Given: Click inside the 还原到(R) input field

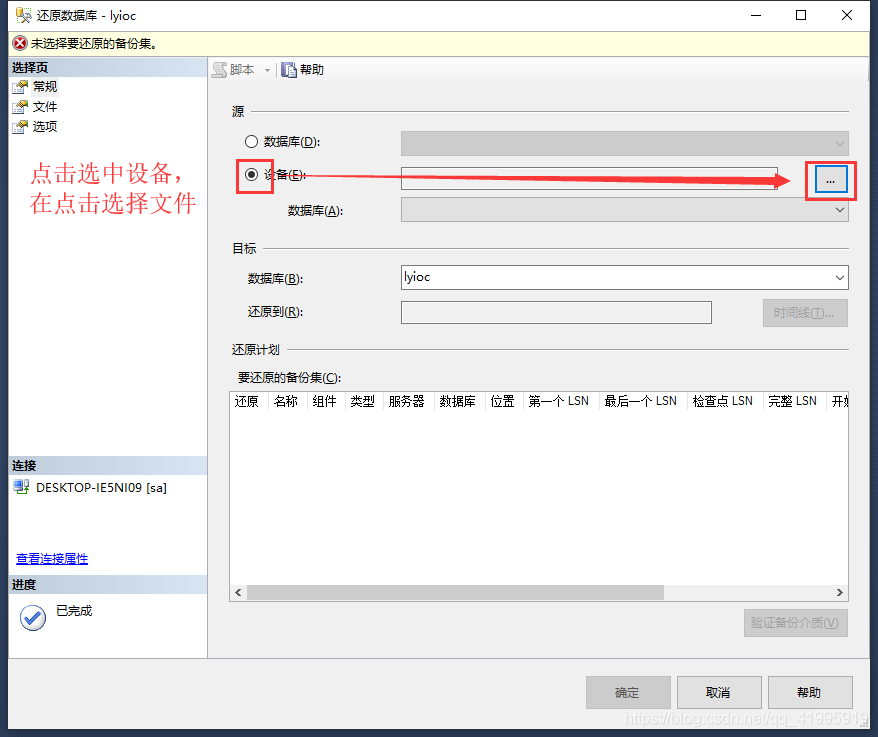Looking at the screenshot, I should [556, 312].
